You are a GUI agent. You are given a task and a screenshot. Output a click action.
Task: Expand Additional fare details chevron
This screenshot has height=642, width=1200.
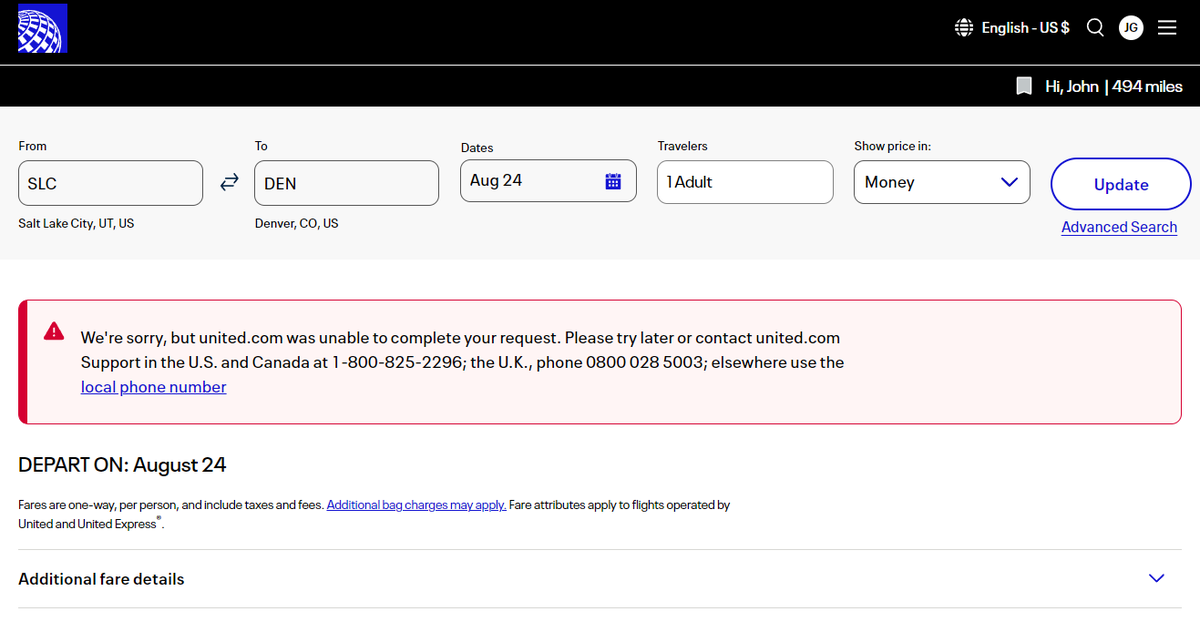[x=1157, y=578]
